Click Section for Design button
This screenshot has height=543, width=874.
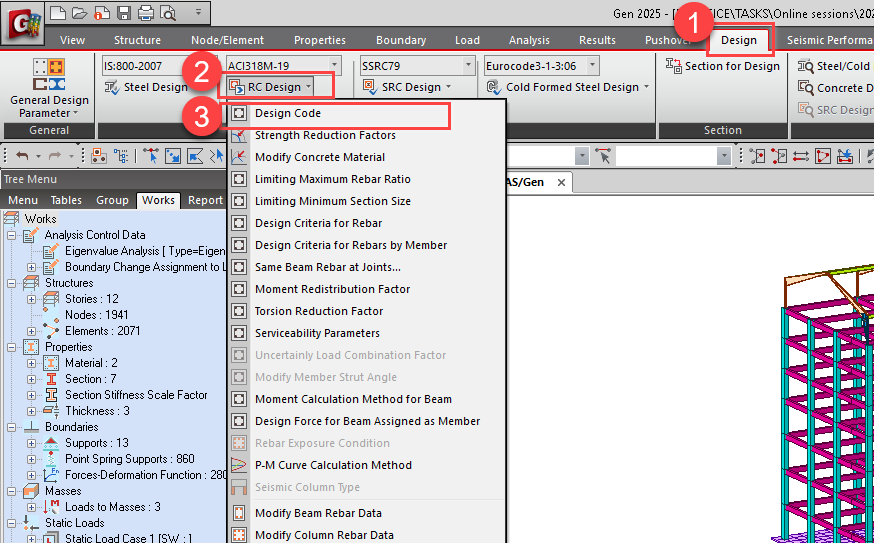(723, 66)
